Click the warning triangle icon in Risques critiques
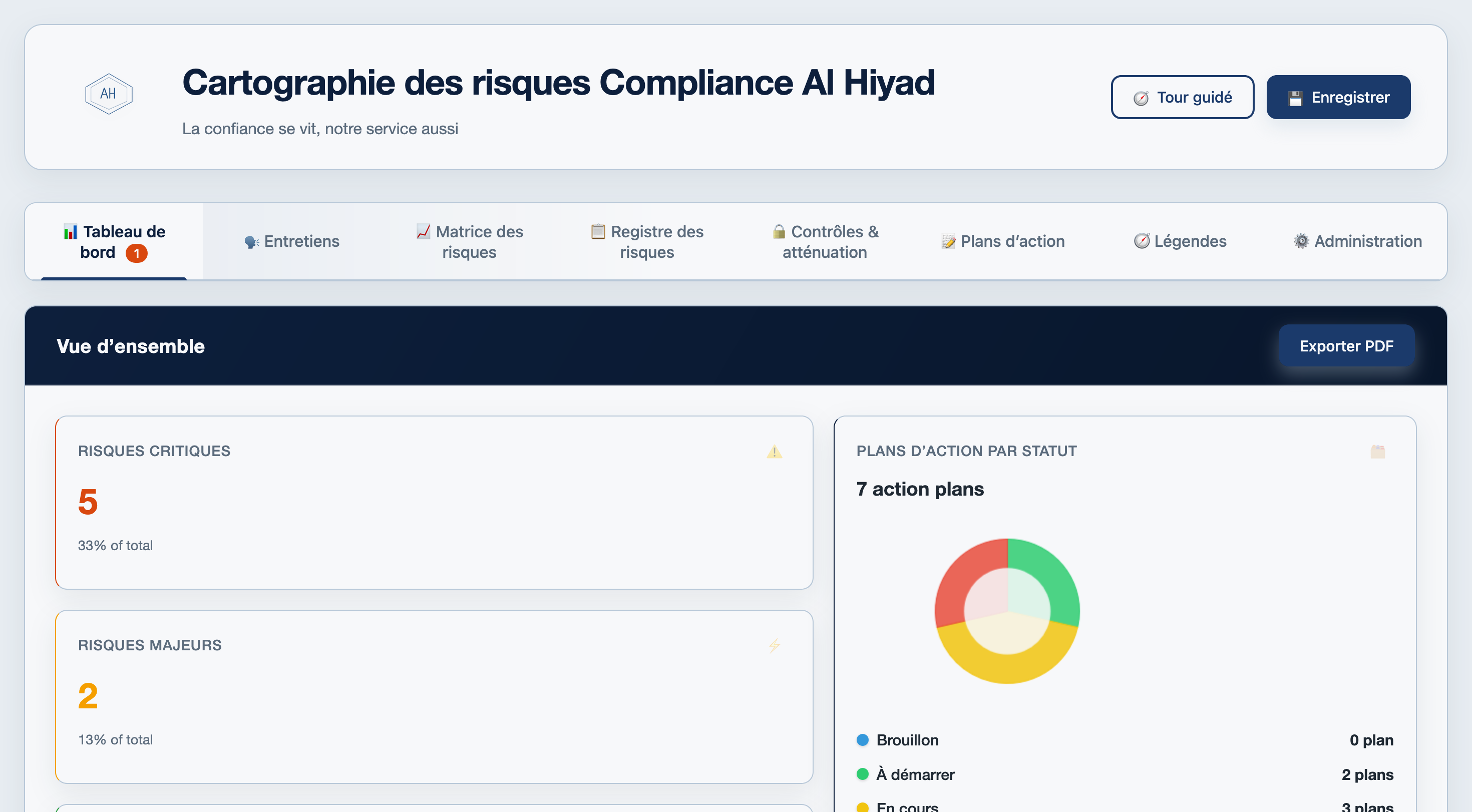 click(774, 452)
